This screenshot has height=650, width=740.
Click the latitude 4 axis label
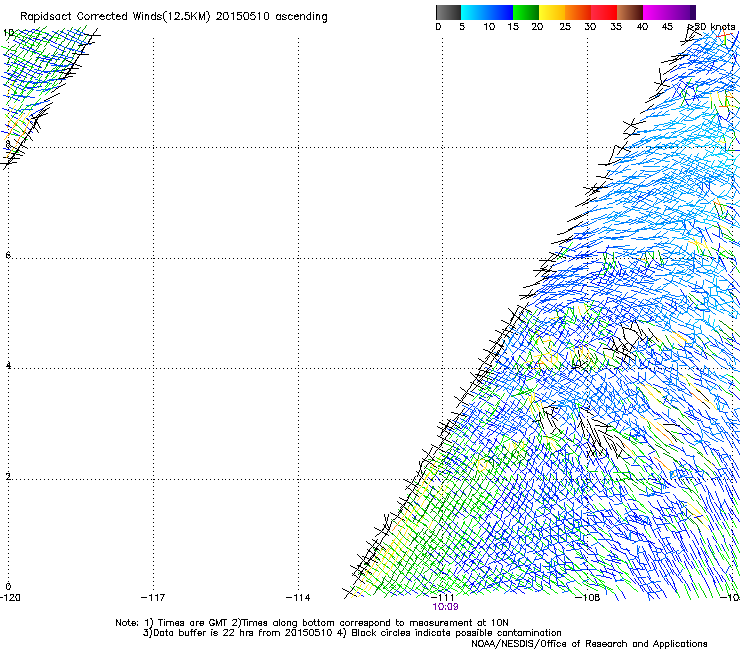tap(8, 365)
